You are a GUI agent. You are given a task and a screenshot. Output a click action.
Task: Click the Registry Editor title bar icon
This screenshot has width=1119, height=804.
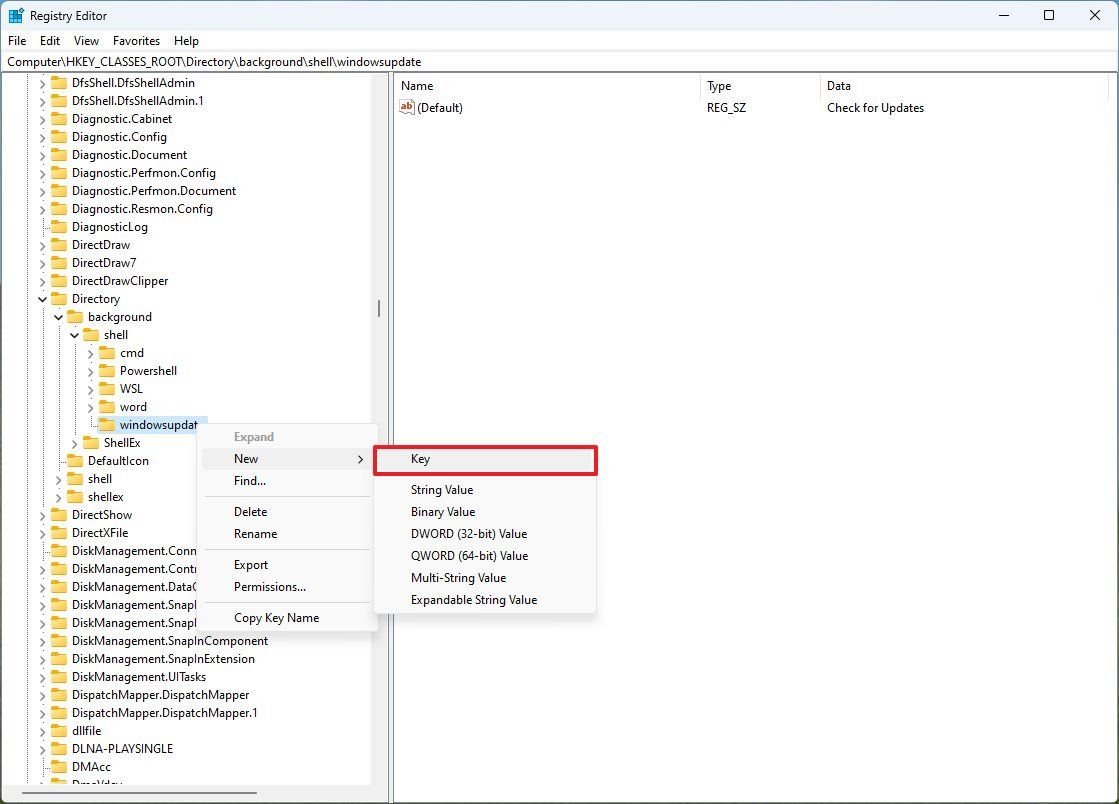point(16,15)
